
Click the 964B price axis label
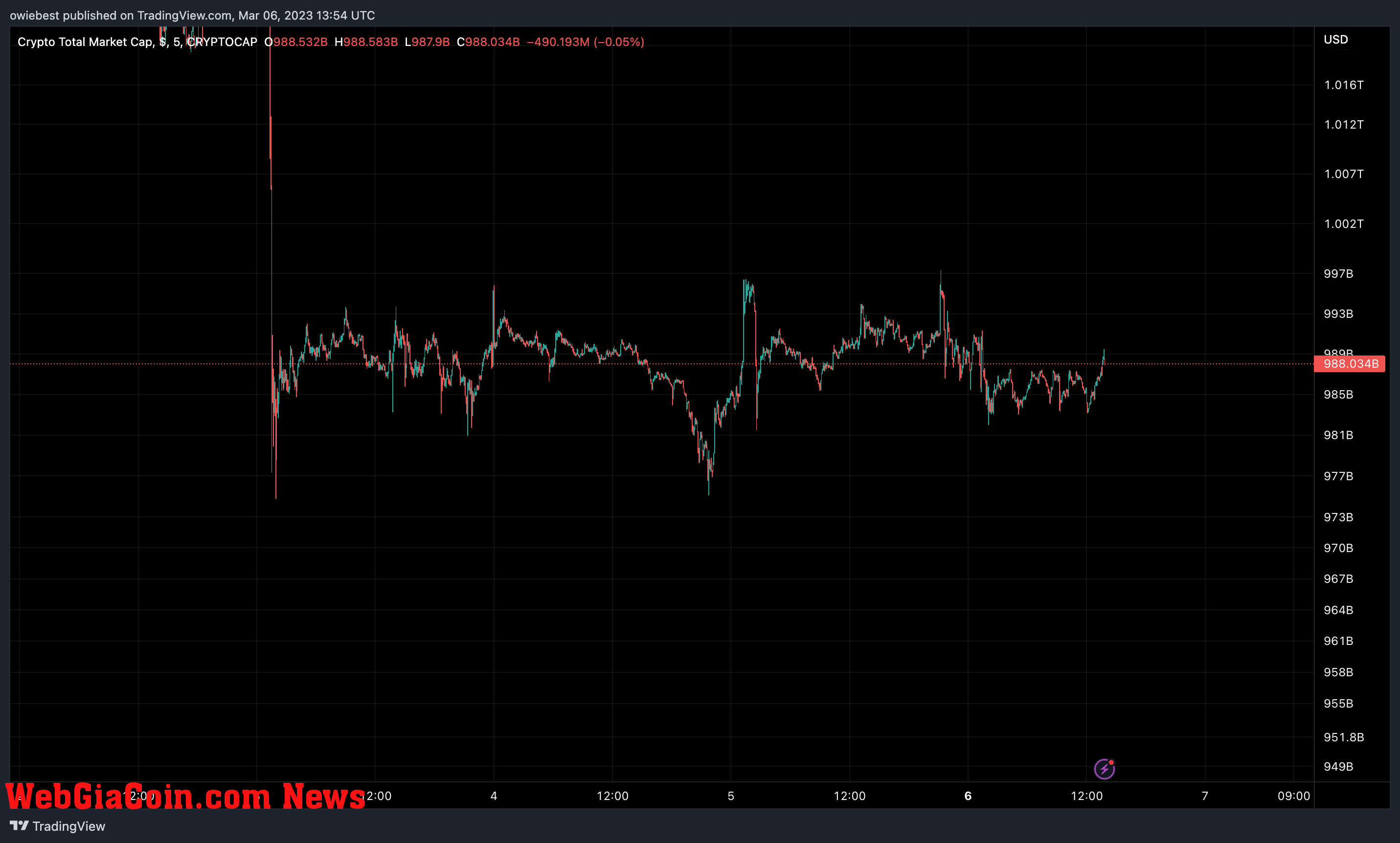pos(1338,610)
